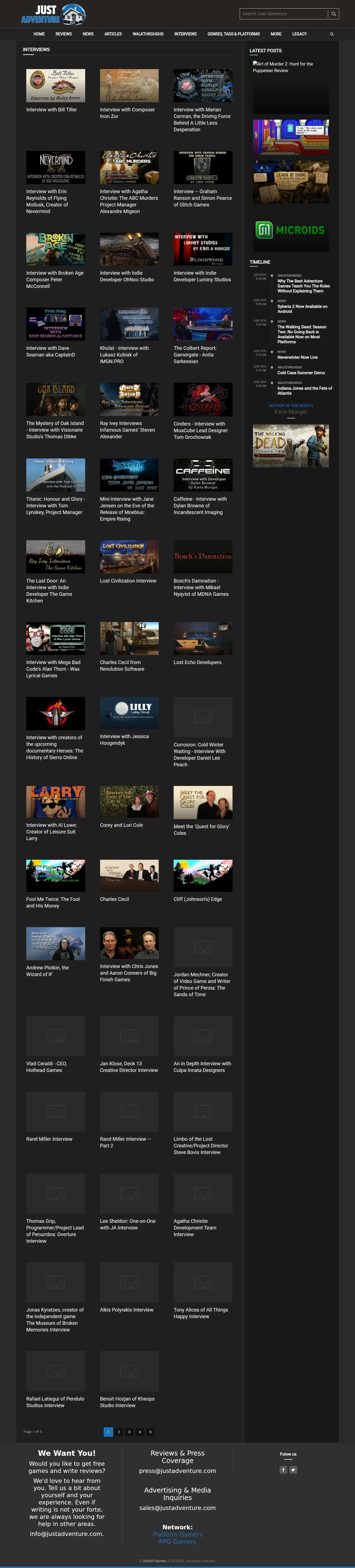Open Andrew Plotkin, the Wizard of IF
355x1568 pixels.
click(x=48, y=971)
